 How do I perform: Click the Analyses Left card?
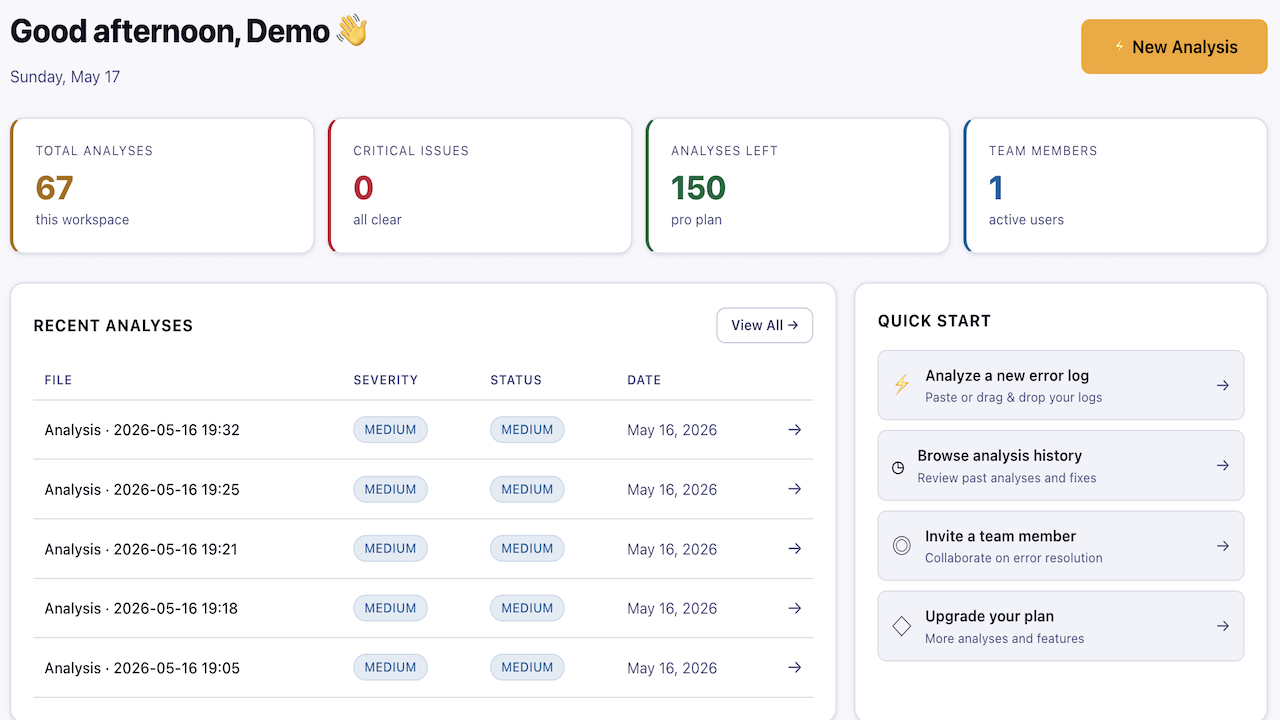(798, 186)
